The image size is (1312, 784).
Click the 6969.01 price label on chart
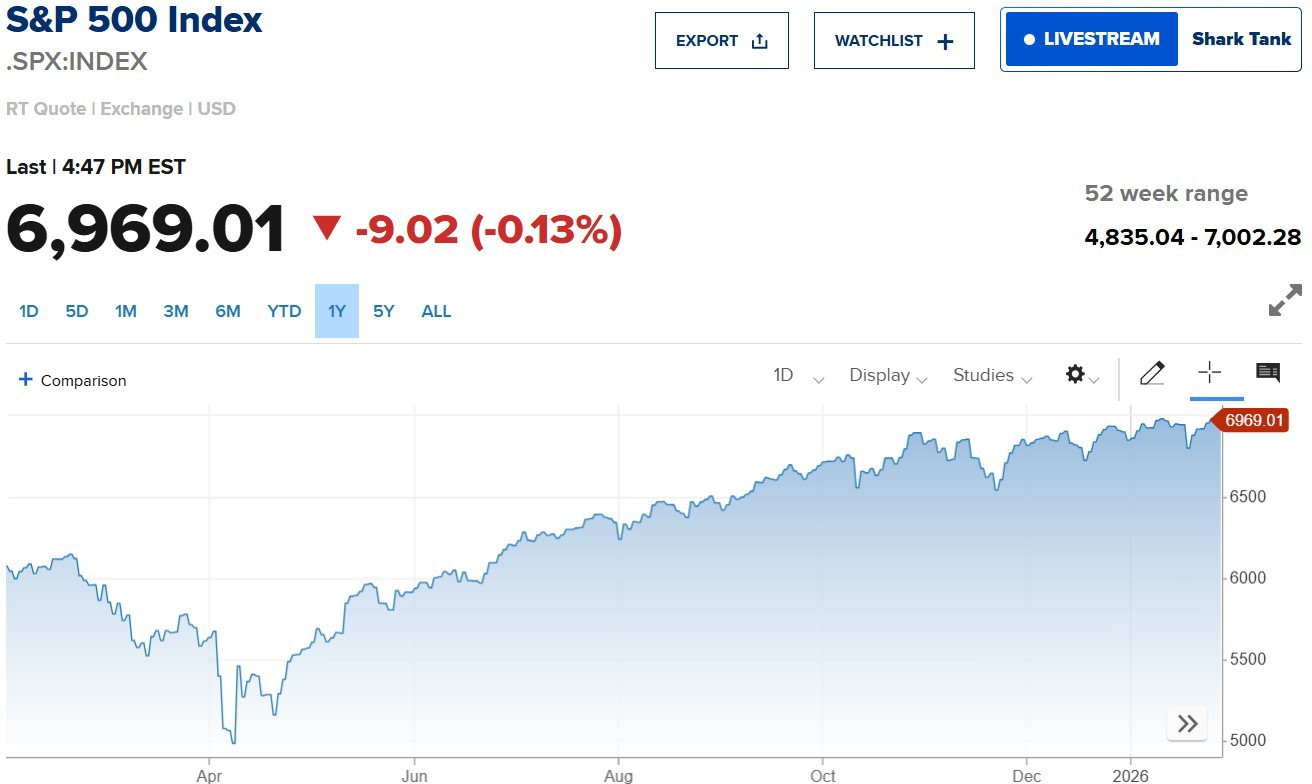tap(1254, 420)
